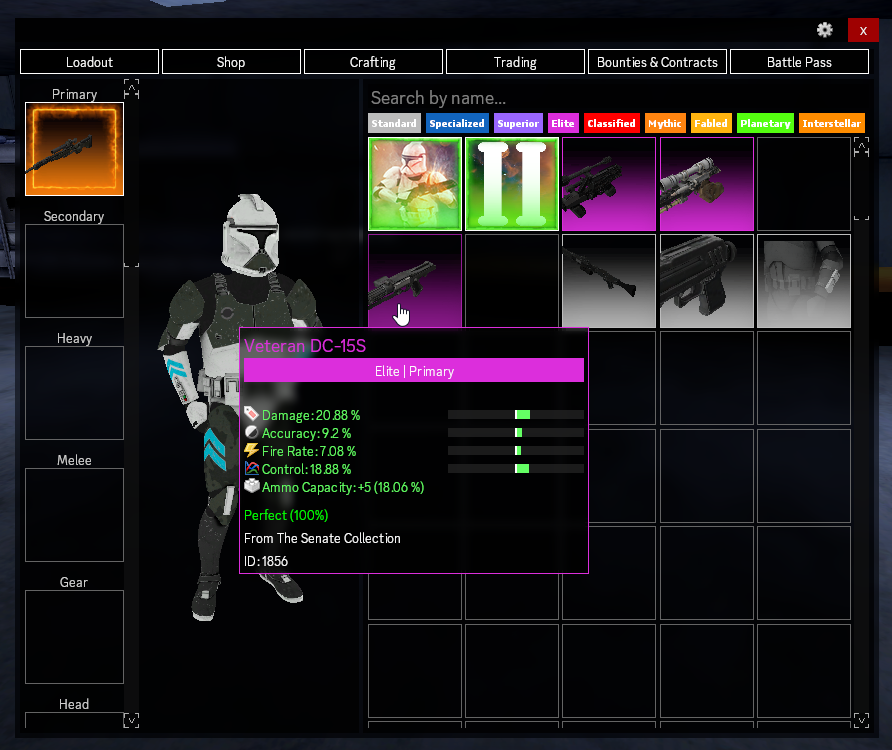Toggle the Mythic rarity filter
This screenshot has width=892, height=750.
pos(664,123)
